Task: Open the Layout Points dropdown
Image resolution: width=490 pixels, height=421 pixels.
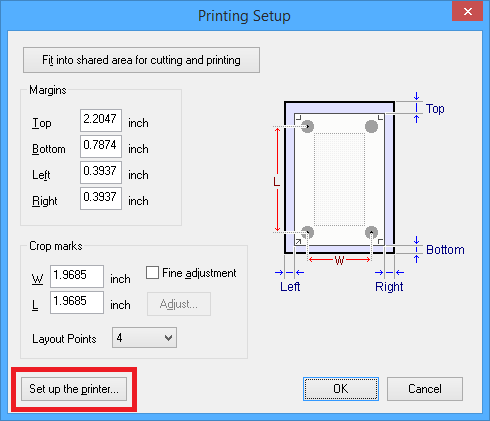Action: pos(144,338)
